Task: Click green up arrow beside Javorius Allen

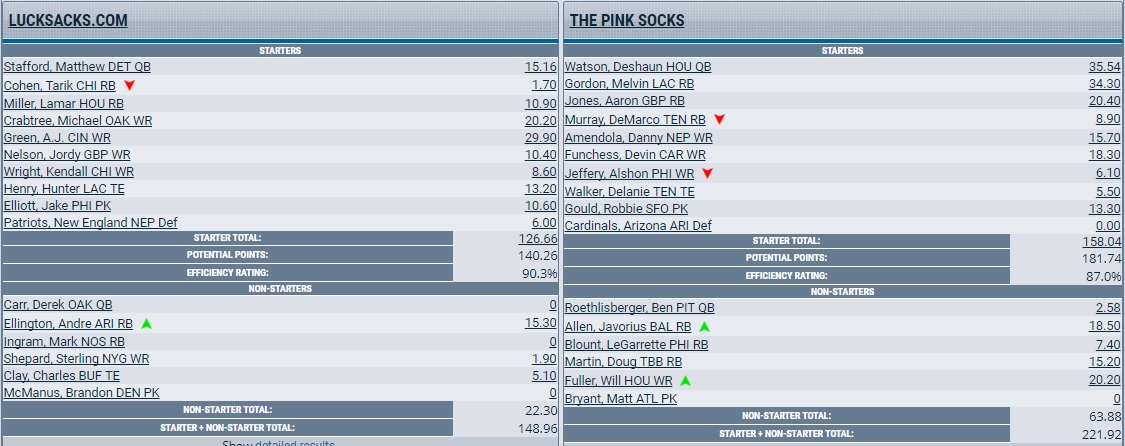Action: [704, 327]
